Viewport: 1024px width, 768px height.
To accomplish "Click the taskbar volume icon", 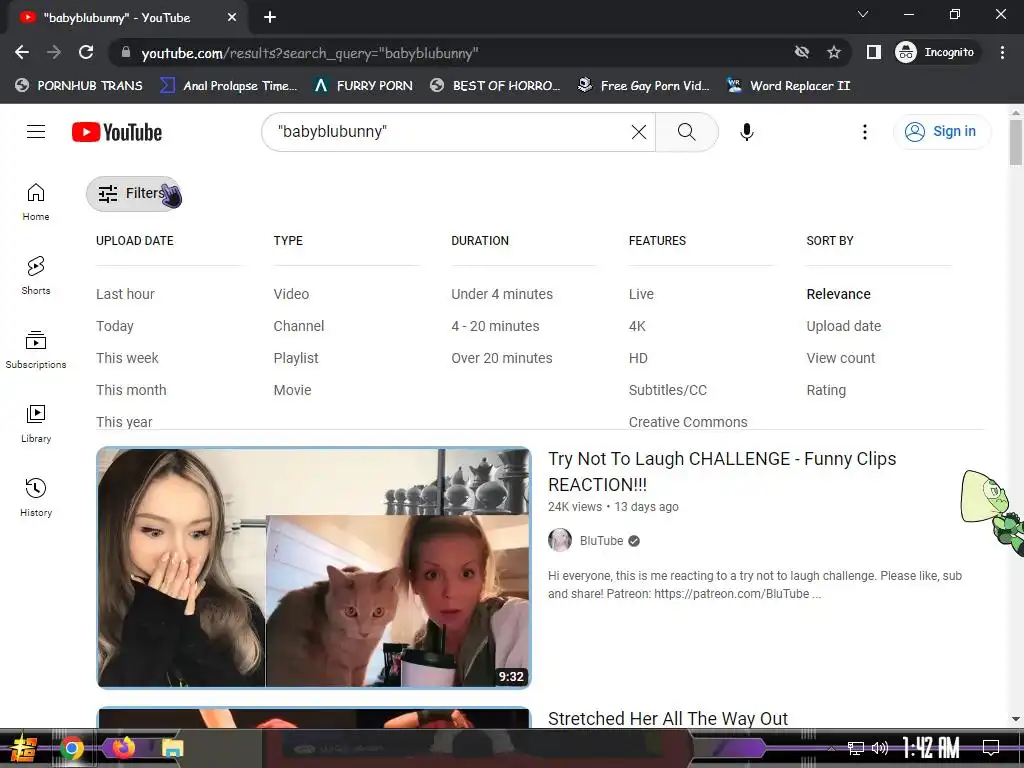I will tap(880, 748).
